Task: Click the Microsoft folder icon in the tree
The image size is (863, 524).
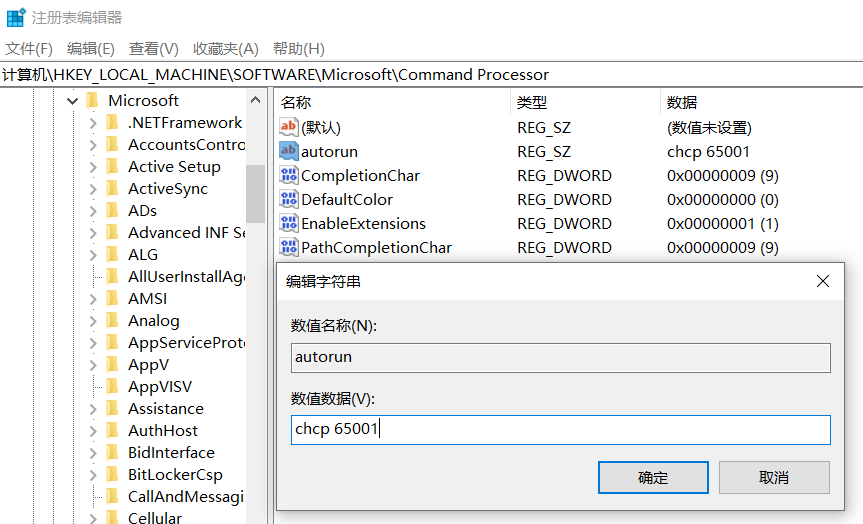Action: [x=92, y=100]
